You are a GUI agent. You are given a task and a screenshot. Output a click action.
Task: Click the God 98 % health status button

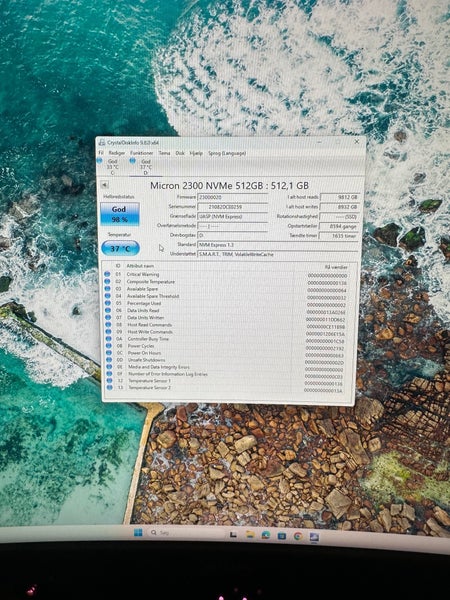(120, 214)
